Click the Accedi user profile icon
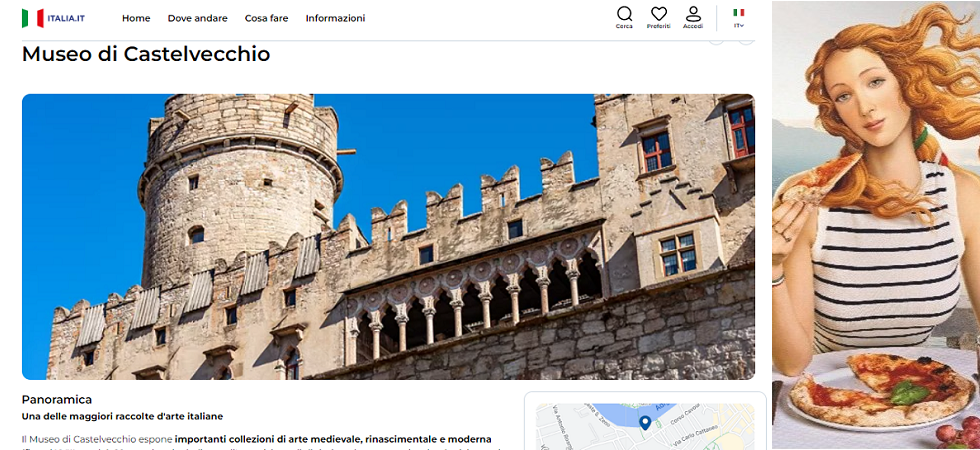The width and height of the screenshot is (980, 450). [692, 14]
